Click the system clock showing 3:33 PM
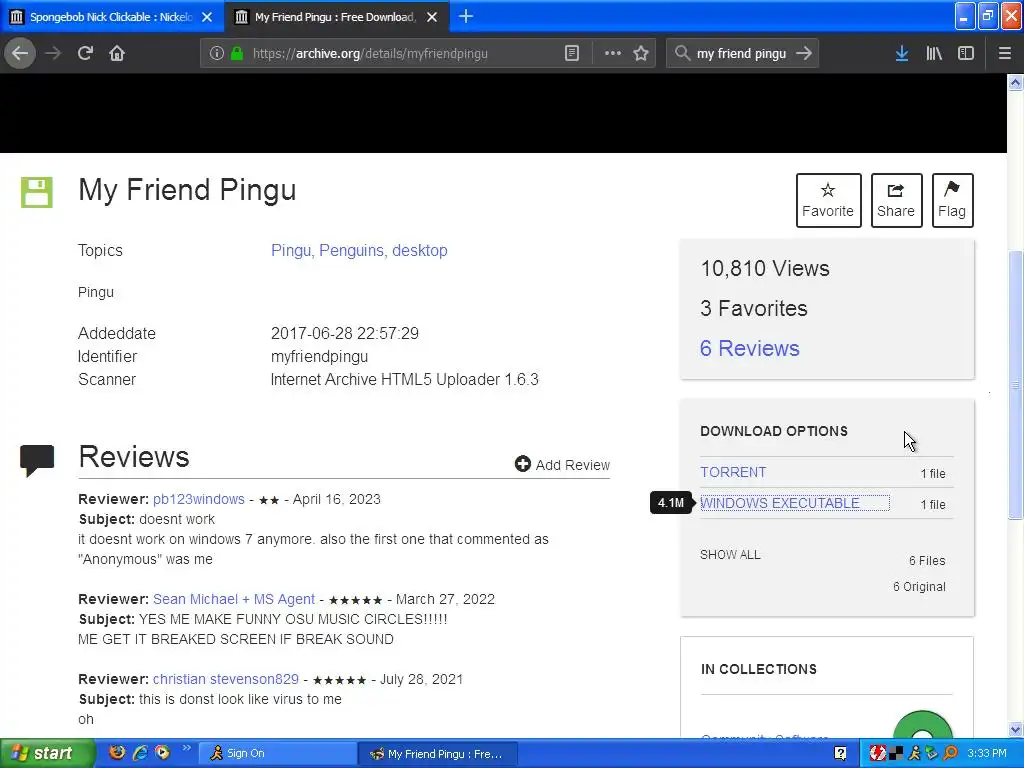 pyautogui.click(x=987, y=753)
